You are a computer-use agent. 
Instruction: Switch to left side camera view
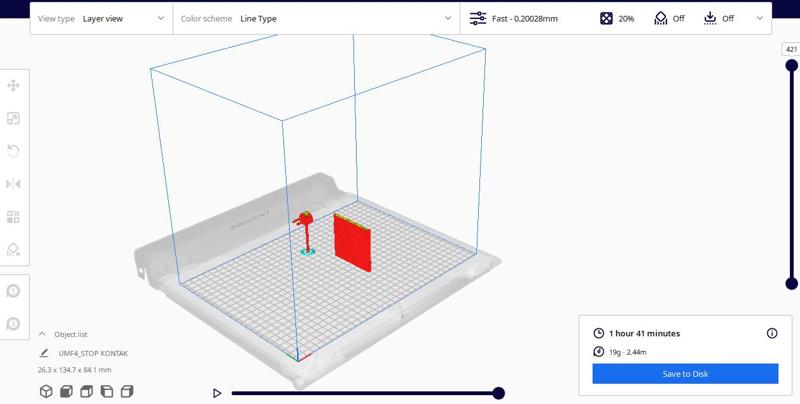(107, 391)
